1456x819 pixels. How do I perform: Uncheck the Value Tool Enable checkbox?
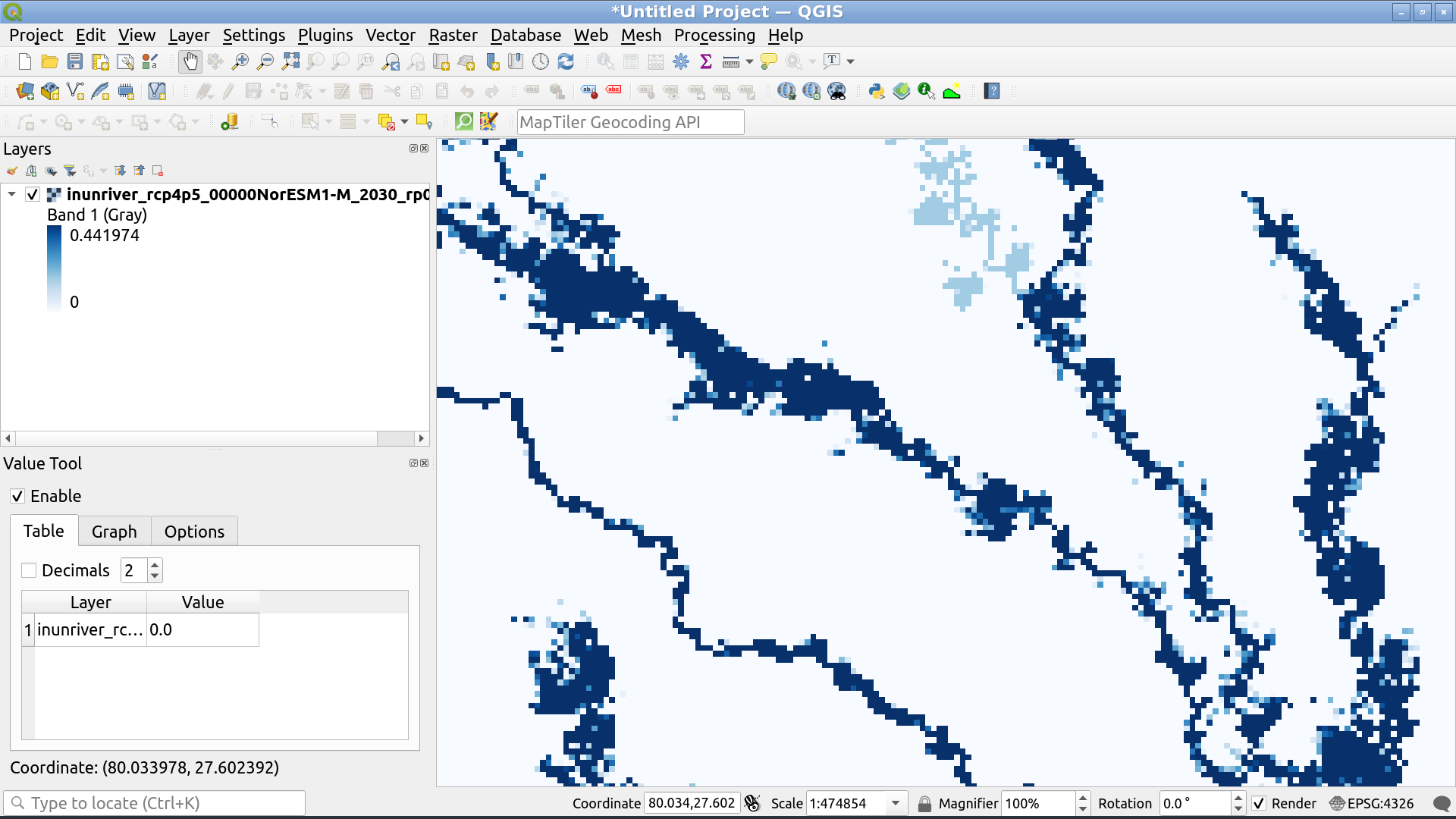click(17, 496)
